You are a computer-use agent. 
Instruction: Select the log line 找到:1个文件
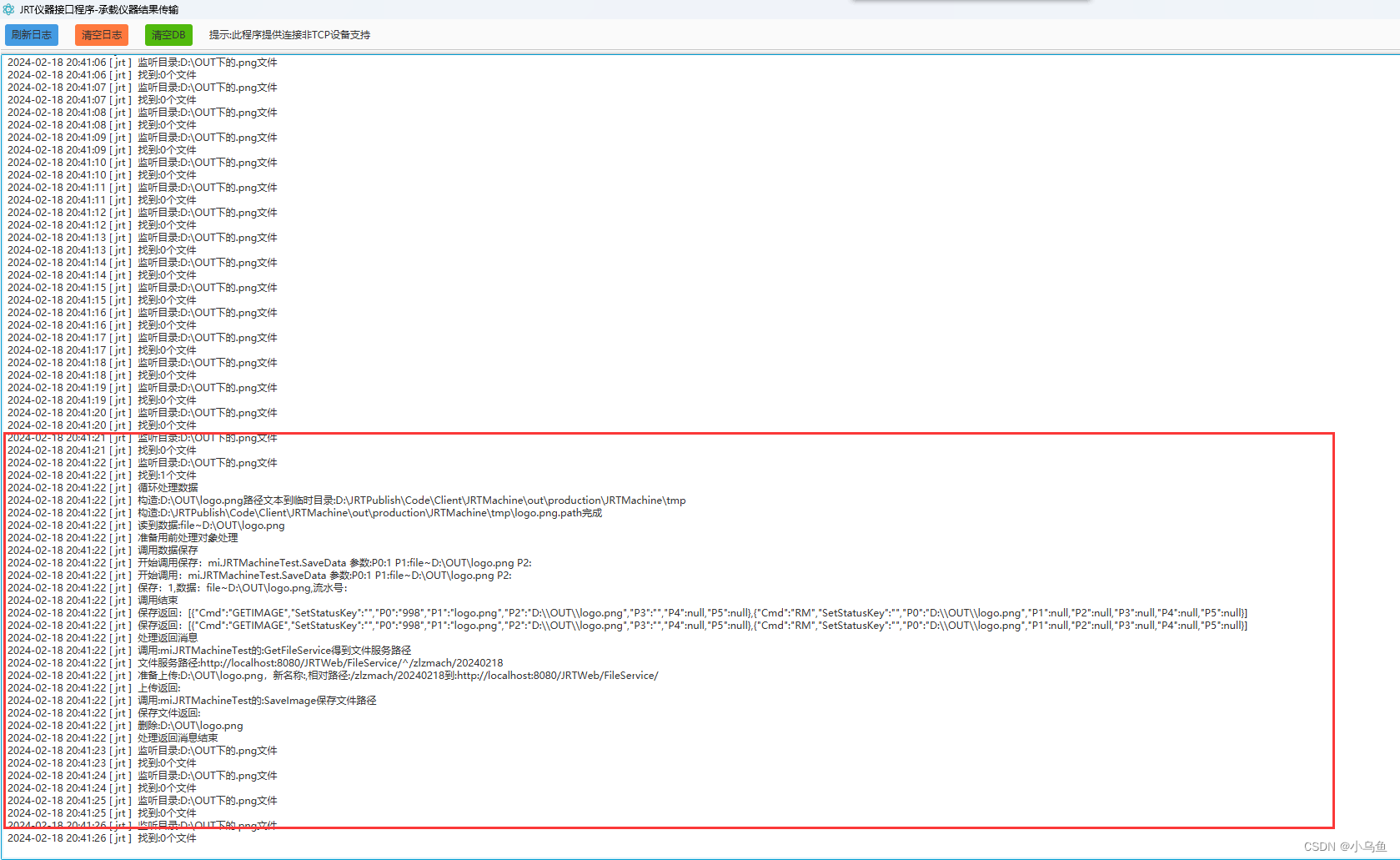point(102,475)
